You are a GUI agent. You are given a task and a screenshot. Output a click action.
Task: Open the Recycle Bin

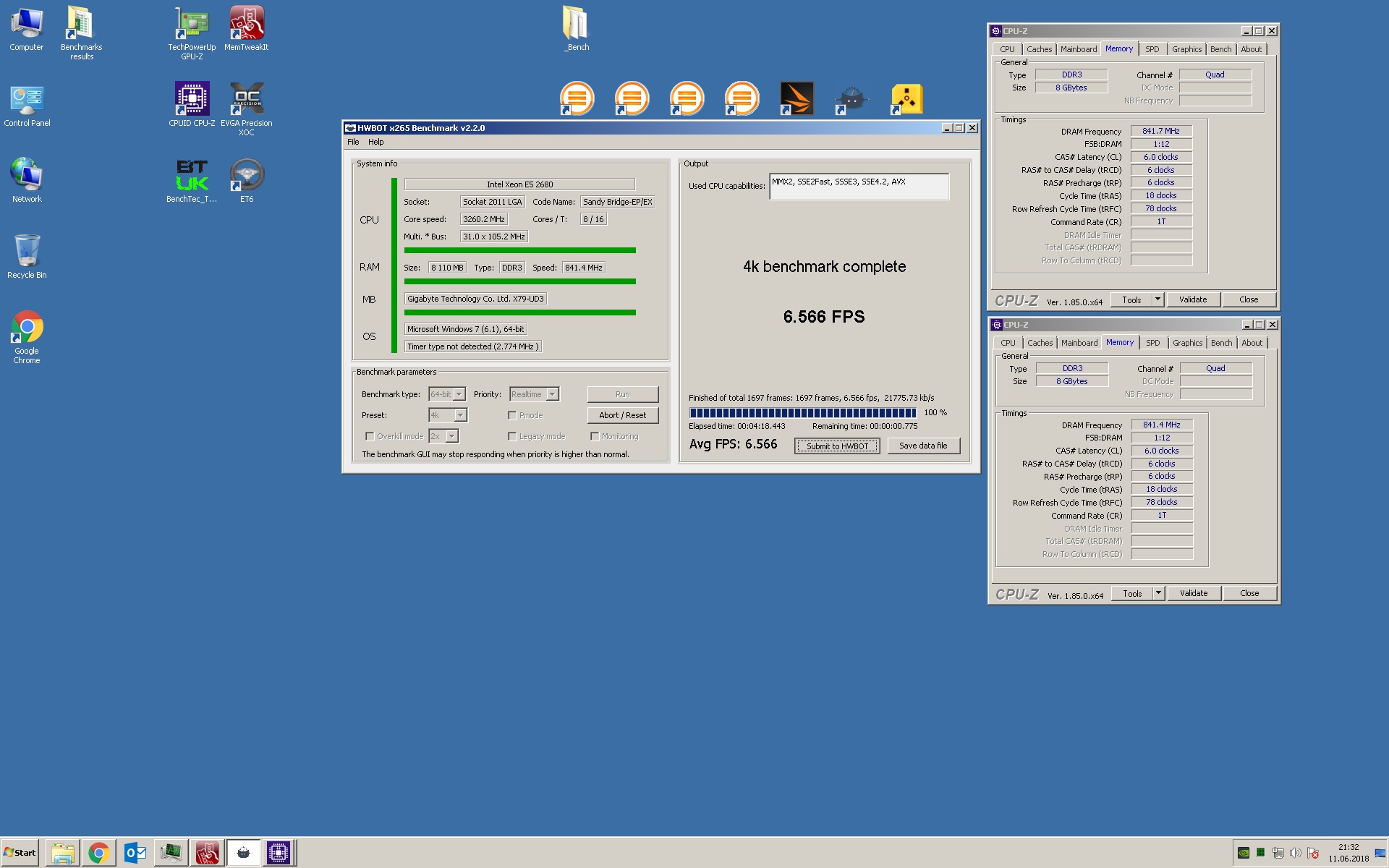click(x=27, y=257)
